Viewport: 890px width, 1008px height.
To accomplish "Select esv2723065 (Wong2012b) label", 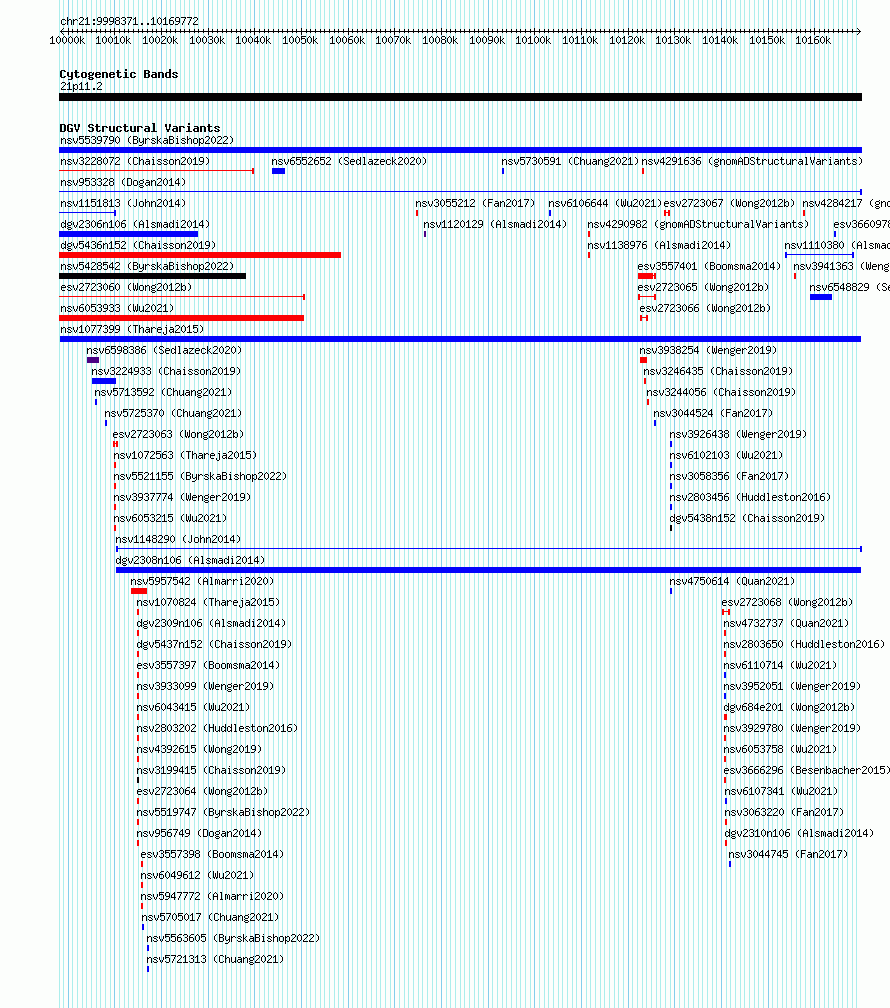I will point(703,287).
